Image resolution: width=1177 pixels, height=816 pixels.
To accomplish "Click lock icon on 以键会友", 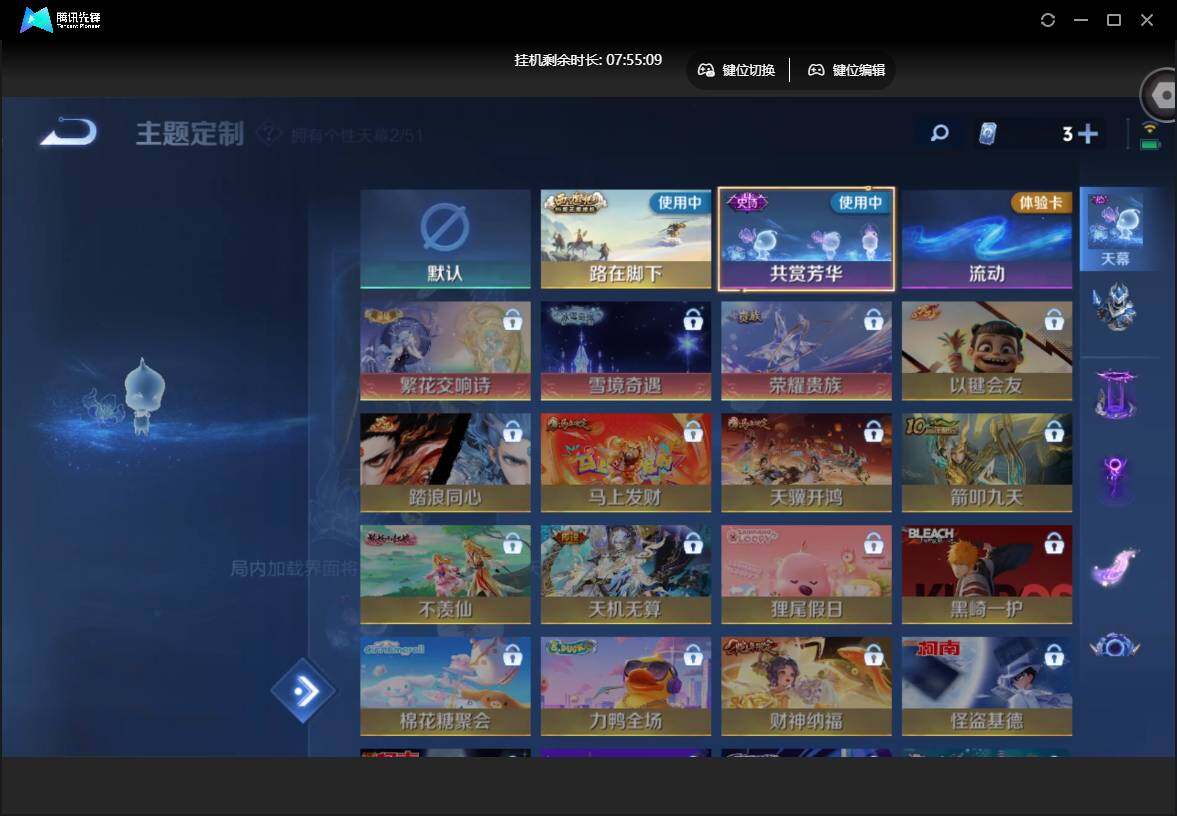I will pyautogui.click(x=1054, y=320).
